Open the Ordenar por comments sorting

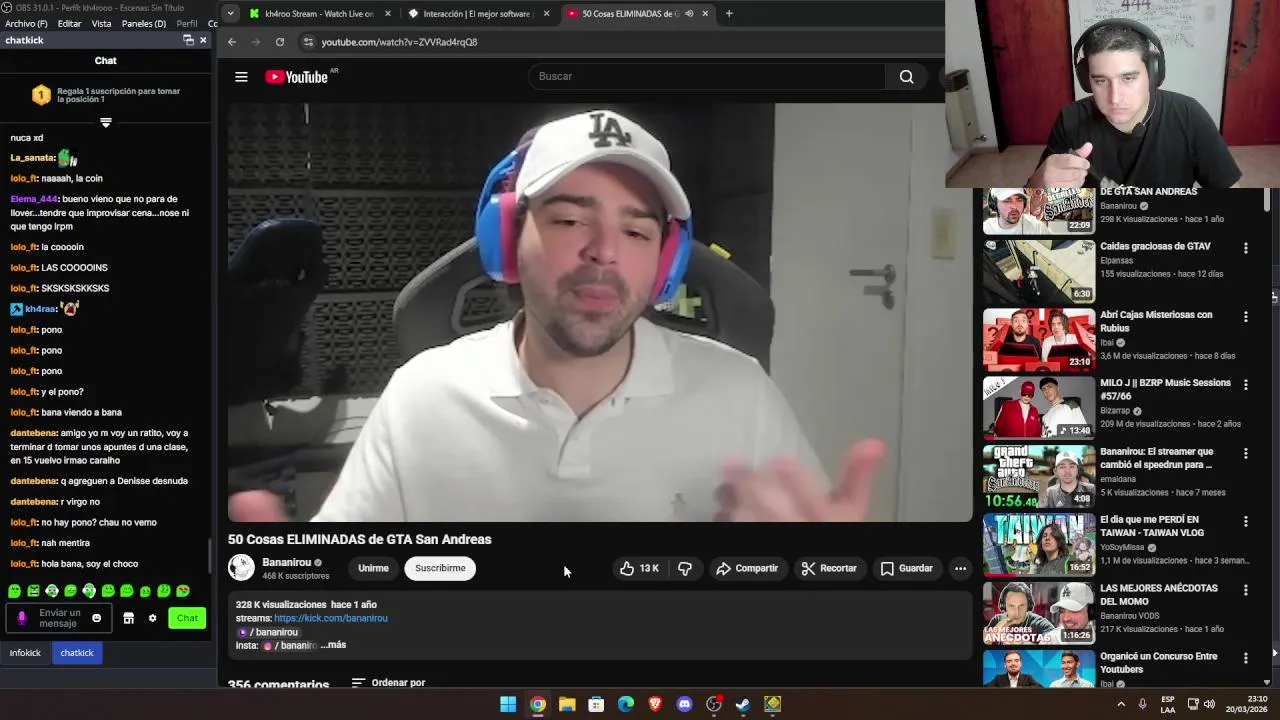point(388,683)
